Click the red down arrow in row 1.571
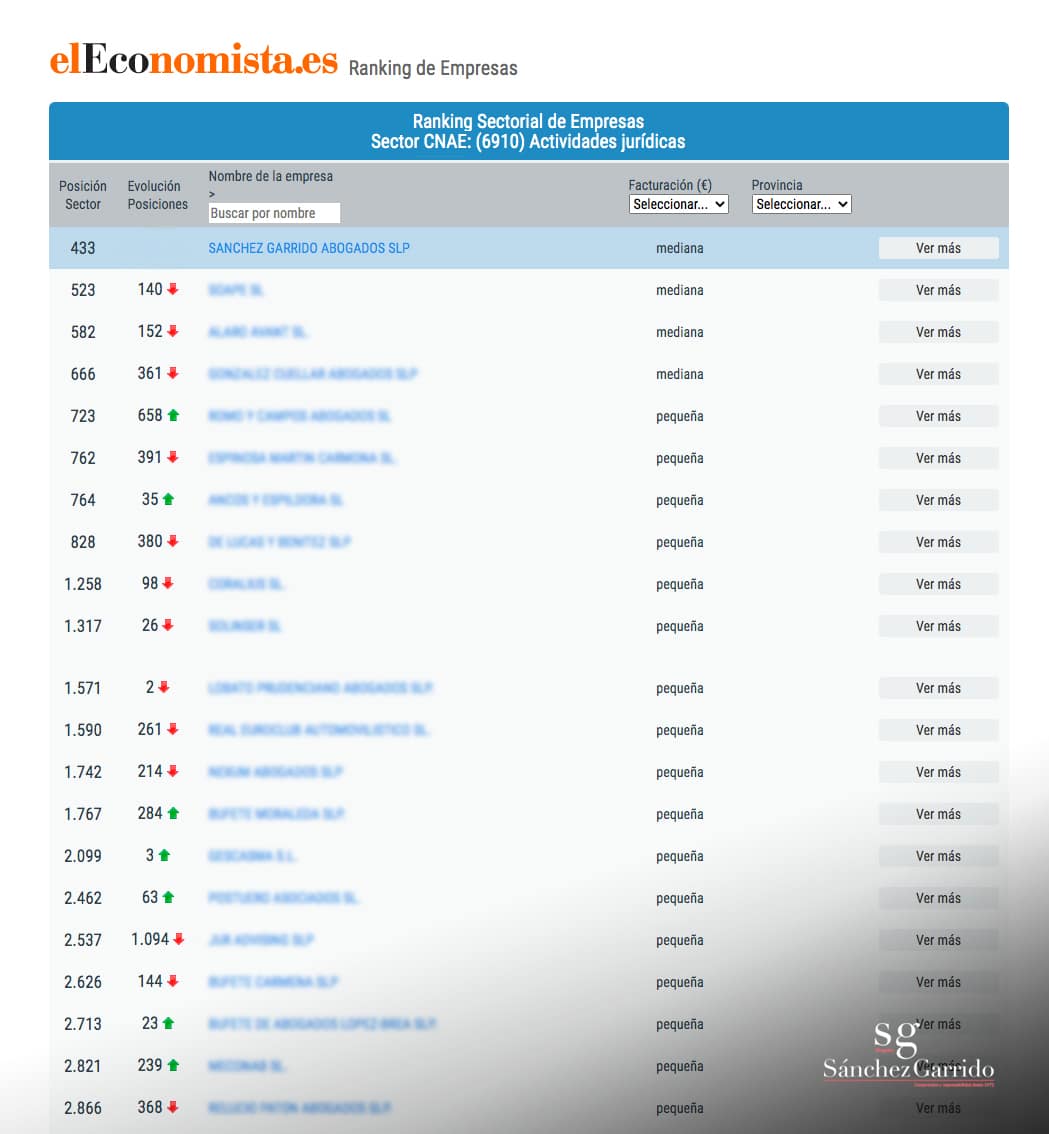This screenshot has width=1049, height=1134. click(x=164, y=687)
